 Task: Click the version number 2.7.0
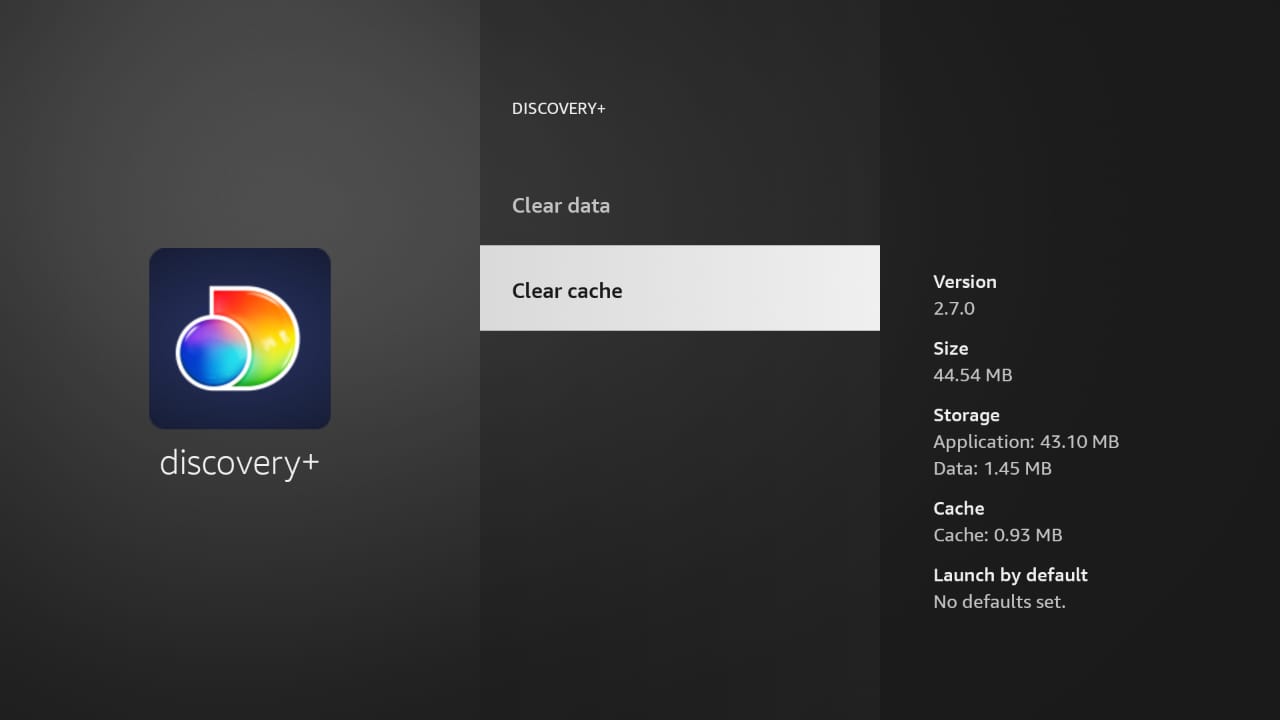[x=954, y=308]
